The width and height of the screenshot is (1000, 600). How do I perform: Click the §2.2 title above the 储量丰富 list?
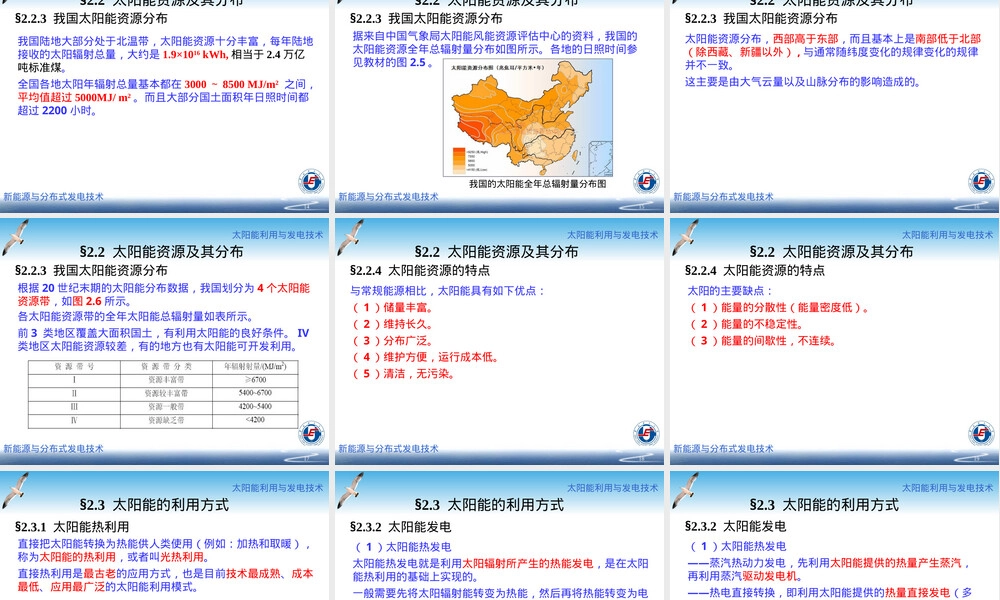496,252
